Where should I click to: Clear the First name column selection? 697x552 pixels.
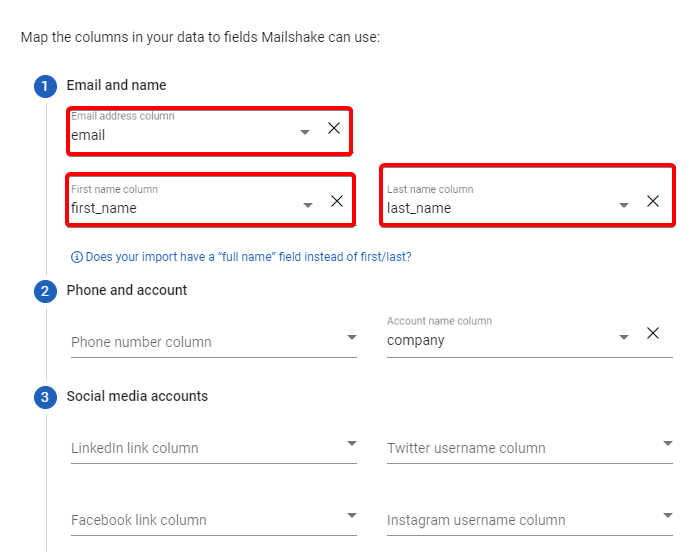(x=337, y=201)
